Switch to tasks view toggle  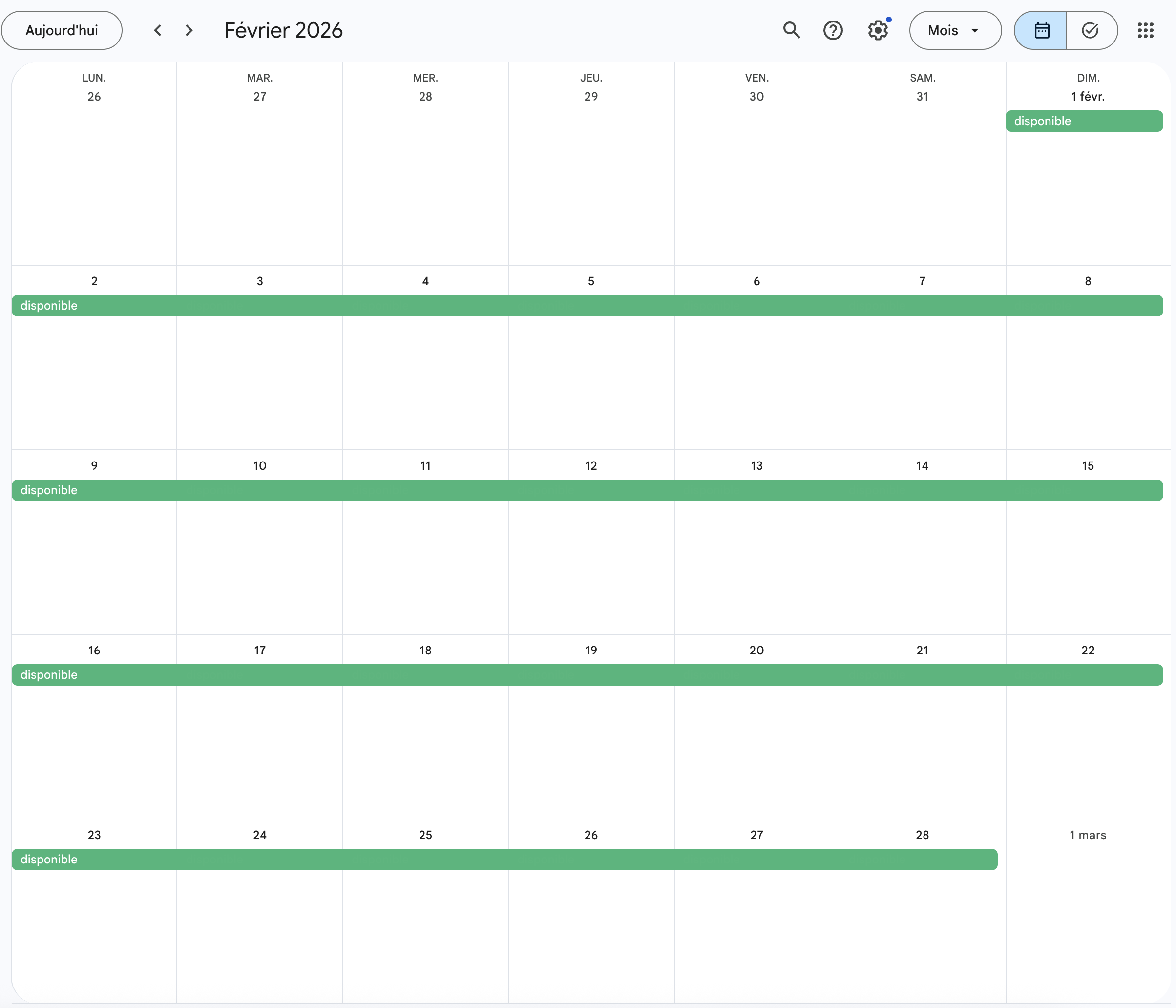tap(1091, 30)
